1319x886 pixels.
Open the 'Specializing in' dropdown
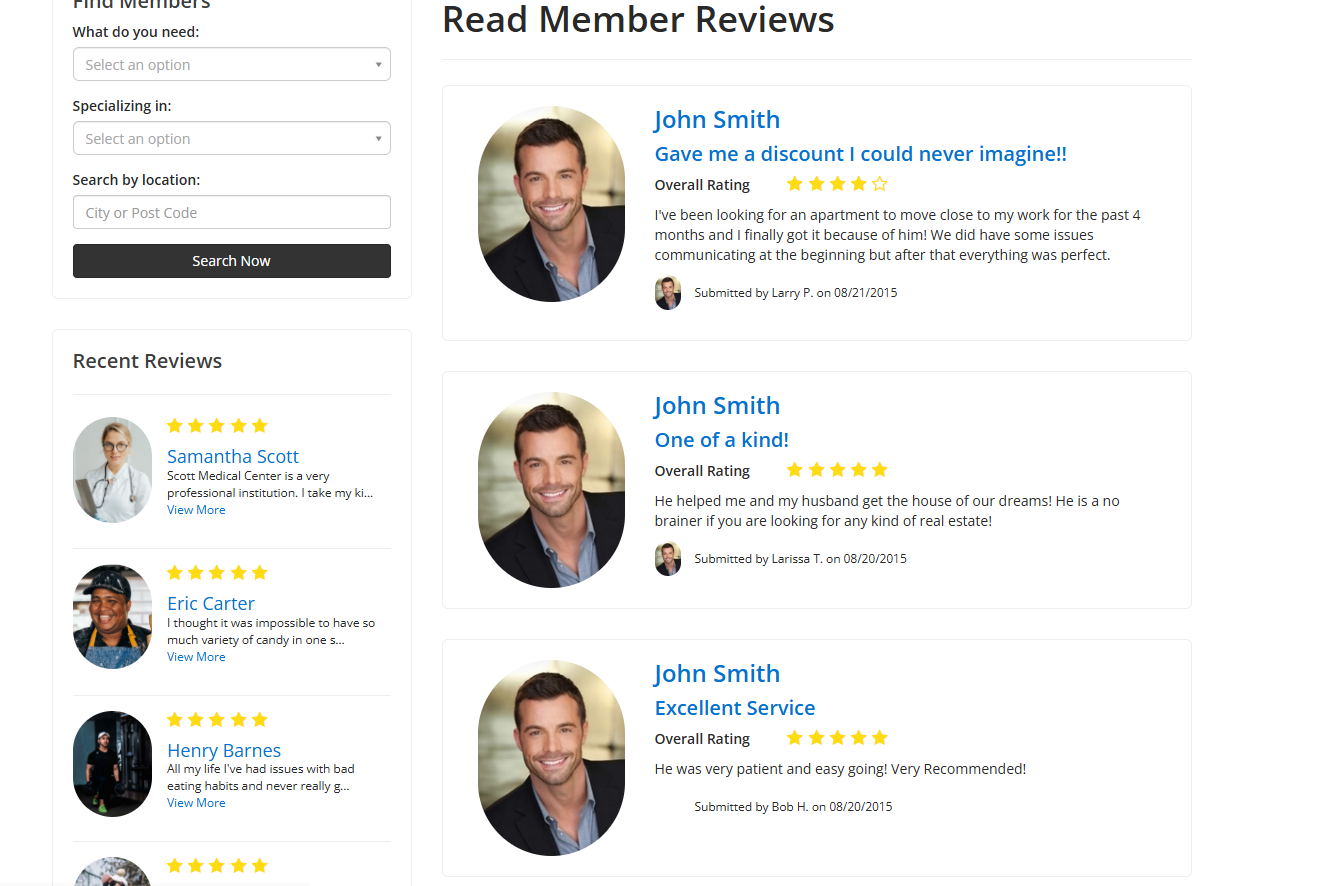coord(231,138)
